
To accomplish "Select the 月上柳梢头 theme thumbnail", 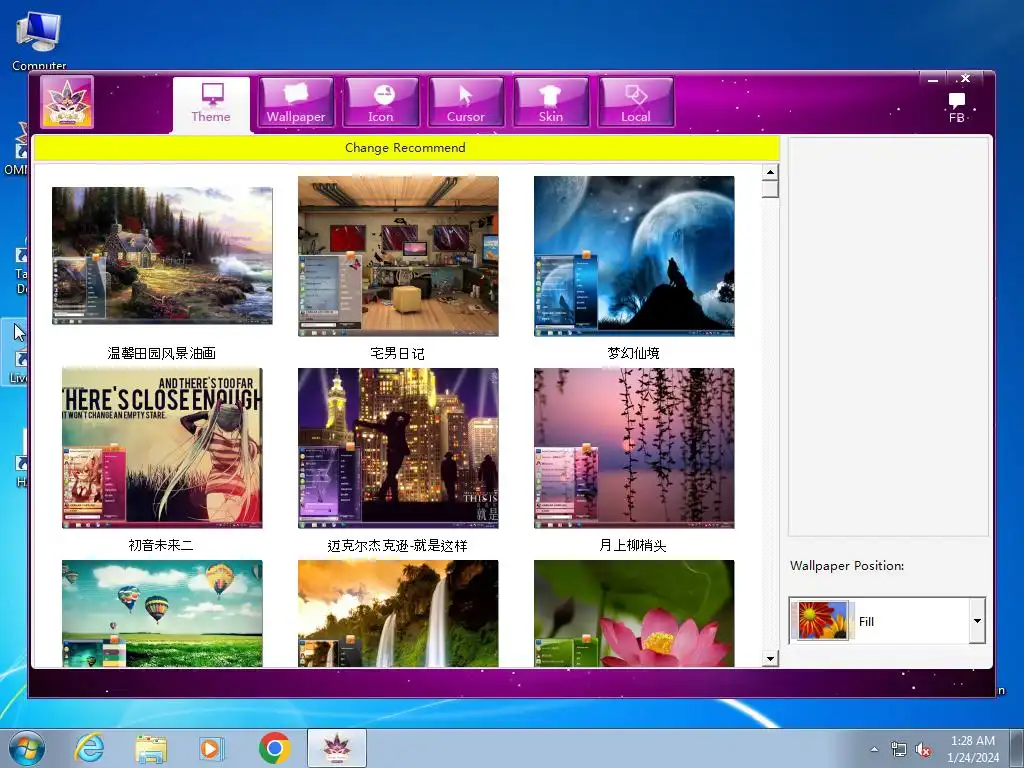I will pyautogui.click(x=633, y=448).
